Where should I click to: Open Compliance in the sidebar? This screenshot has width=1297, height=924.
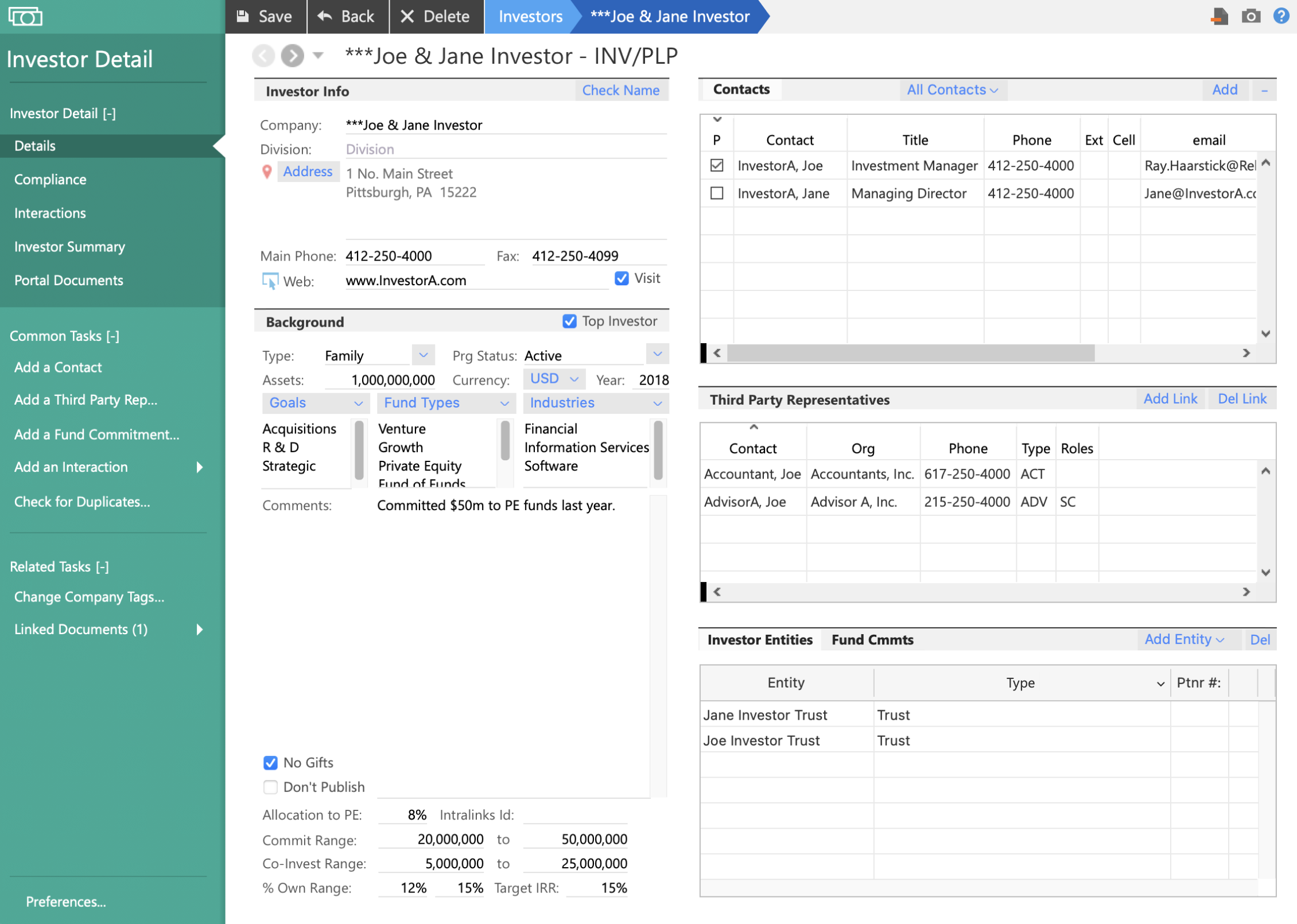[x=51, y=180]
